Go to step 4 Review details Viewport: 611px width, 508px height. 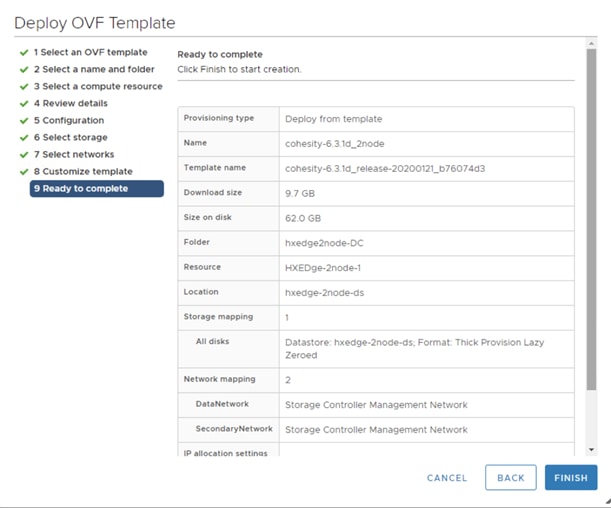pos(71,103)
